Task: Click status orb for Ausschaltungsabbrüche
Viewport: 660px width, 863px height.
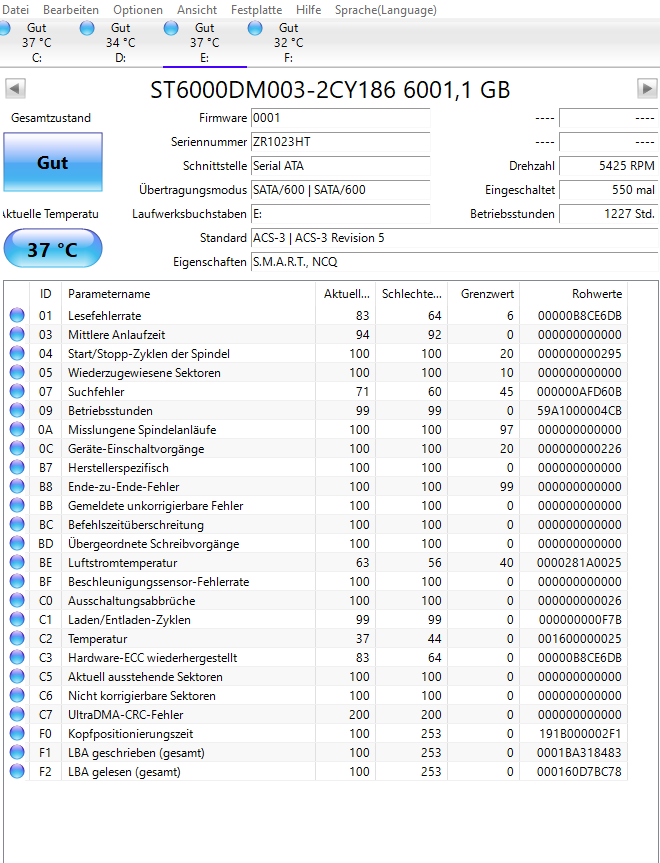Action: [x=17, y=600]
